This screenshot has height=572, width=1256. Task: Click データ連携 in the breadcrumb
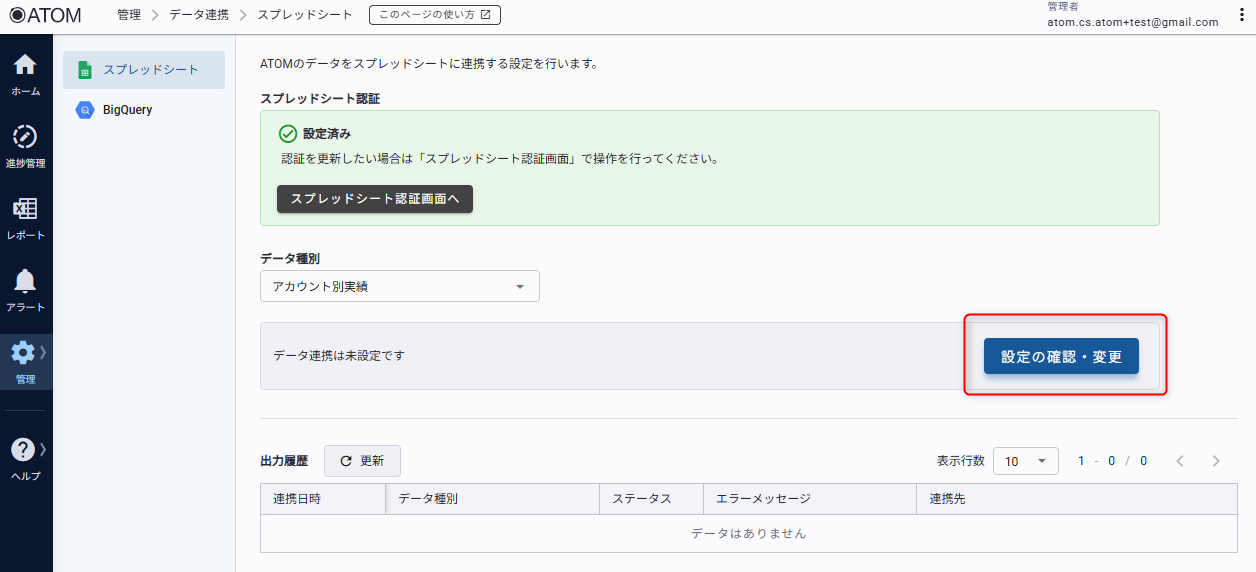(x=198, y=15)
